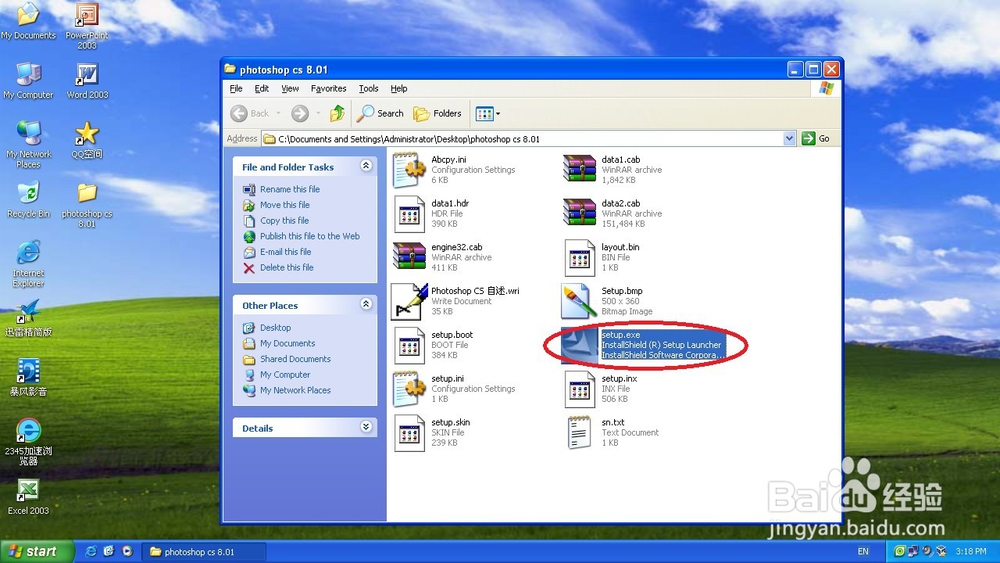Click the Up folder toolbar icon
1000x563 pixels.
(x=337, y=113)
